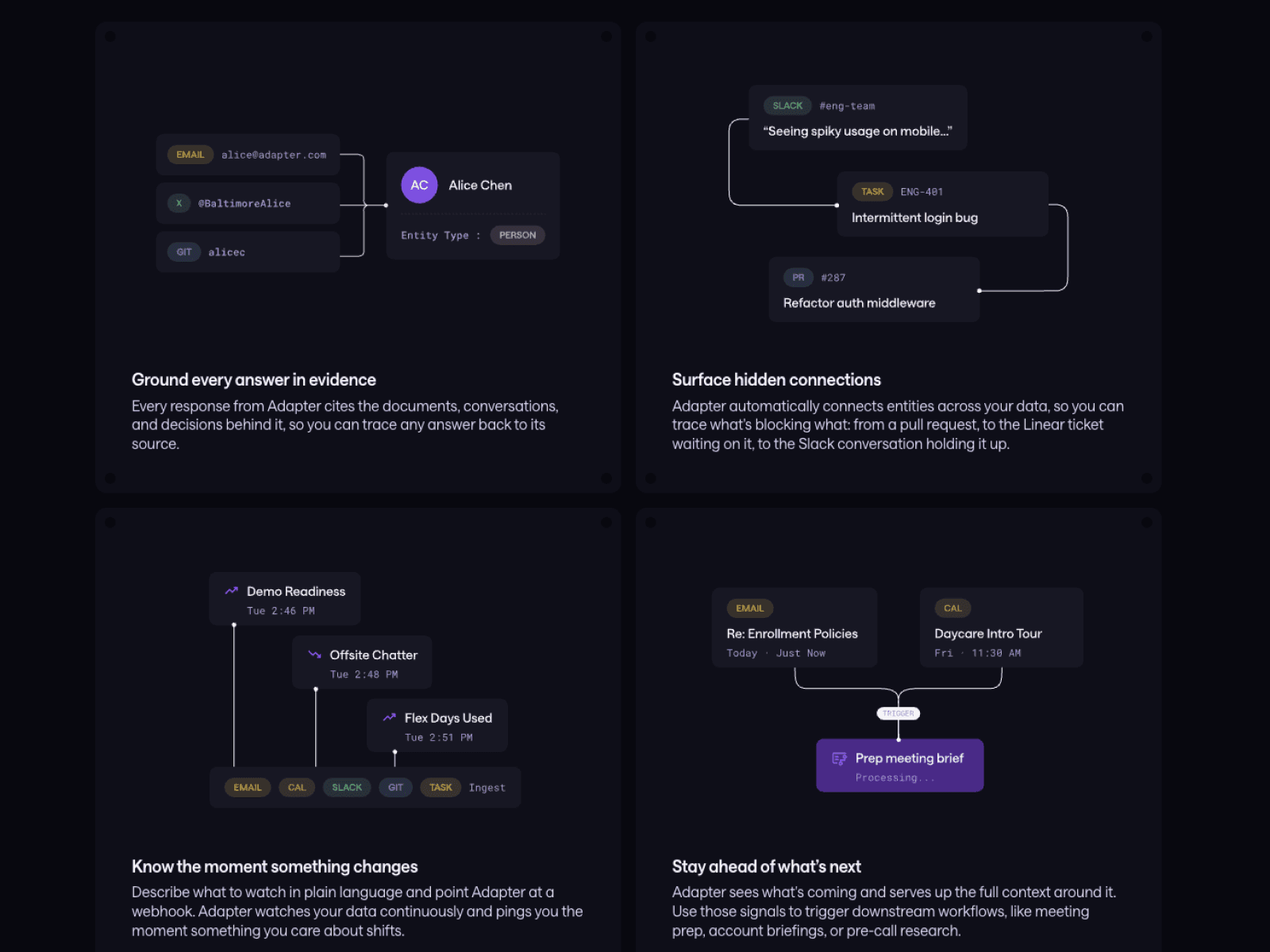
Task: Click the TRIGGER label on the connector
Action: [899, 713]
